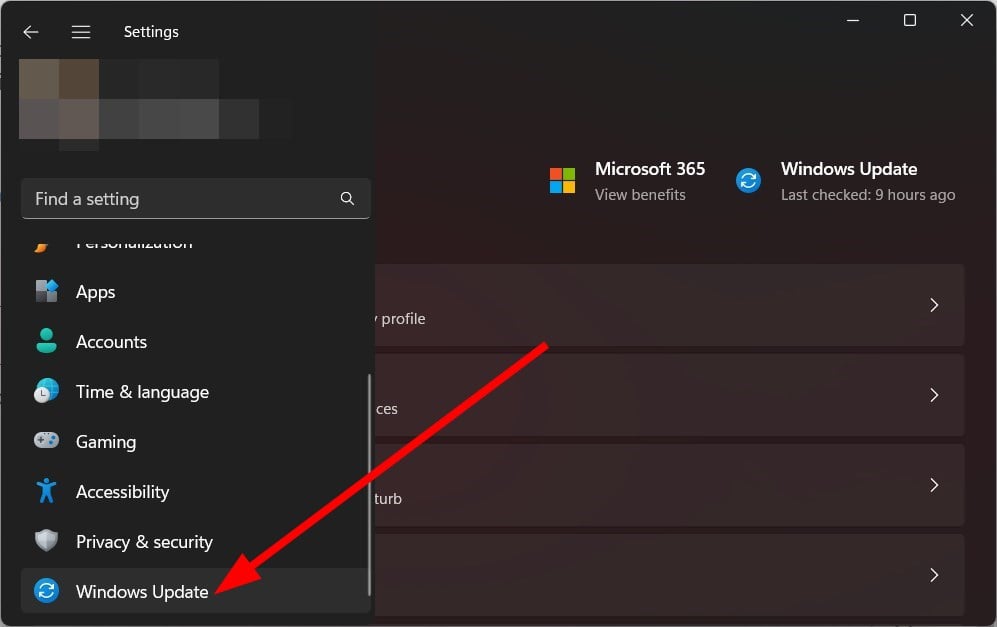This screenshot has width=997, height=627.
Task: Click the search magnifier icon
Action: click(x=347, y=198)
